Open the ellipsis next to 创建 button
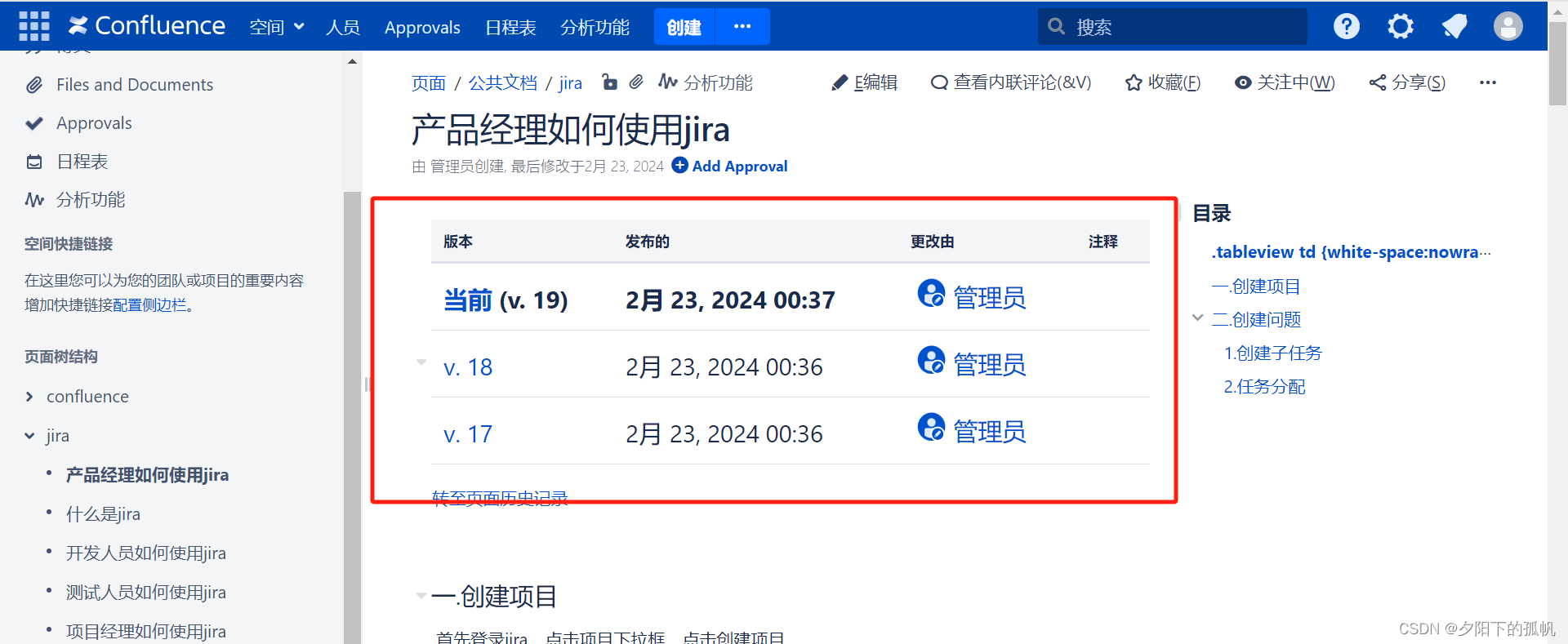The image size is (1568, 644). [x=742, y=26]
